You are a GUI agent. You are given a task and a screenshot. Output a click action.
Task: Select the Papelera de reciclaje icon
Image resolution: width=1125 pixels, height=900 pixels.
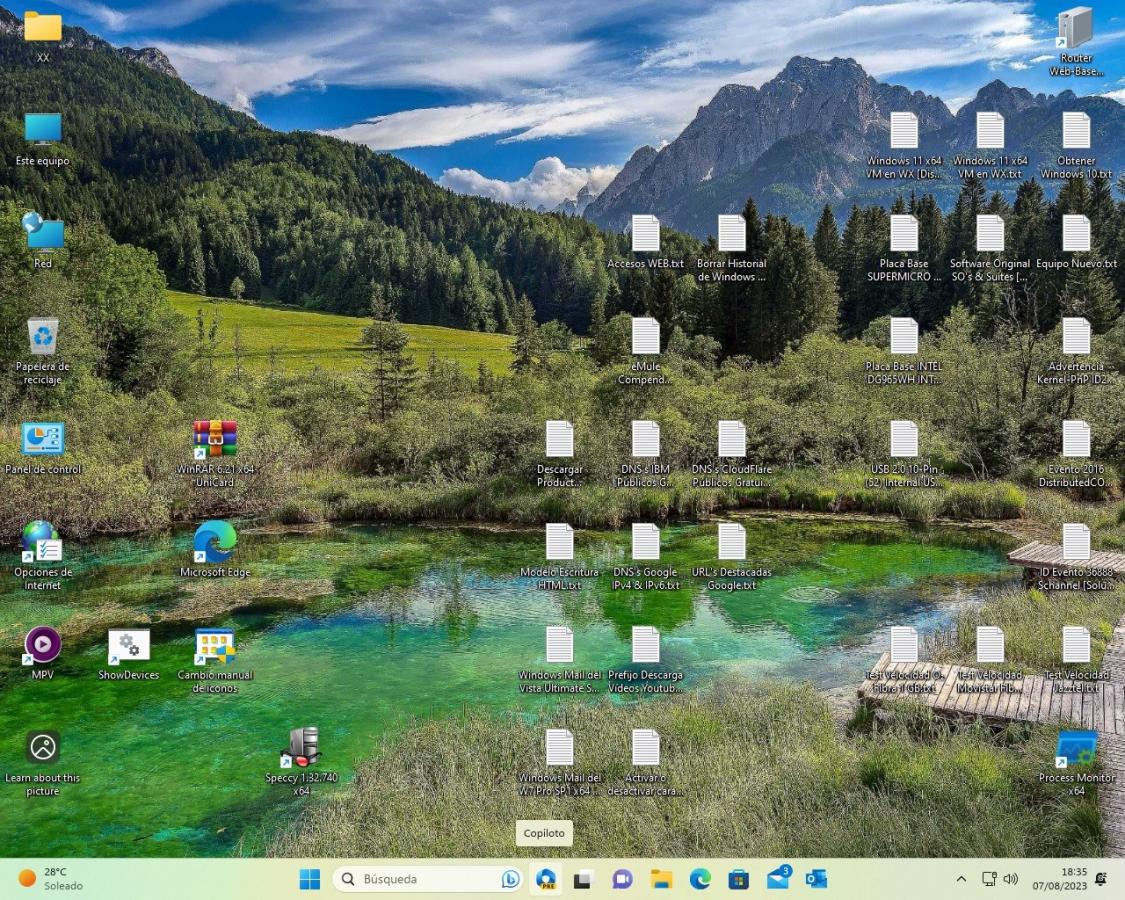[43, 337]
